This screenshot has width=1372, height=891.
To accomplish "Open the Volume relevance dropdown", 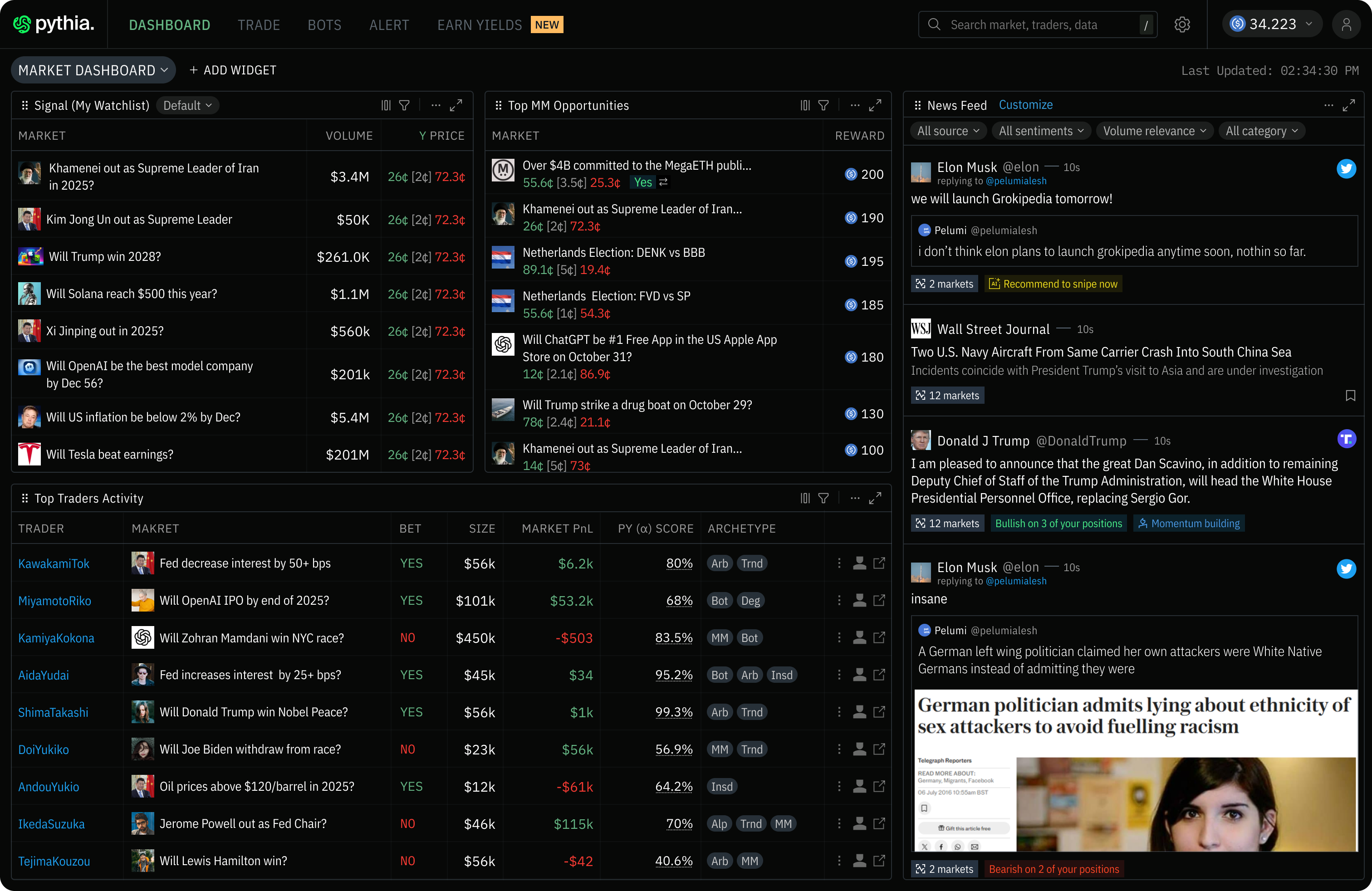I will pyautogui.click(x=1154, y=132).
